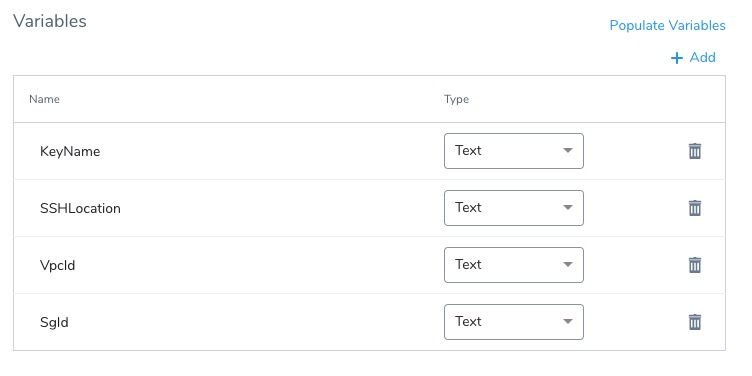Edit the KeyName name field
The height and width of the screenshot is (376, 752).
(70, 152)
